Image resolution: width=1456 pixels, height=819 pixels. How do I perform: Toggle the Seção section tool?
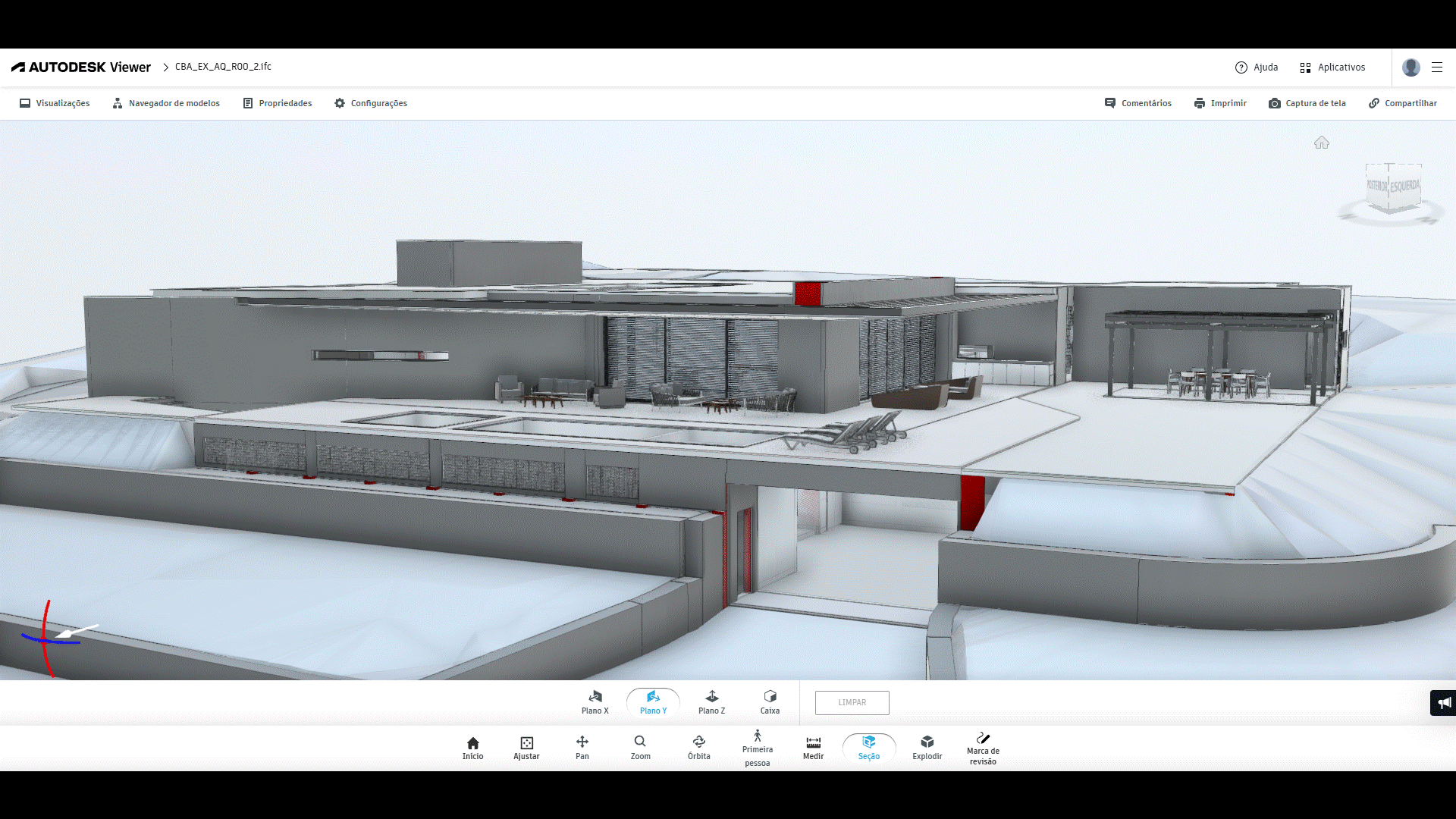[869, 747]
